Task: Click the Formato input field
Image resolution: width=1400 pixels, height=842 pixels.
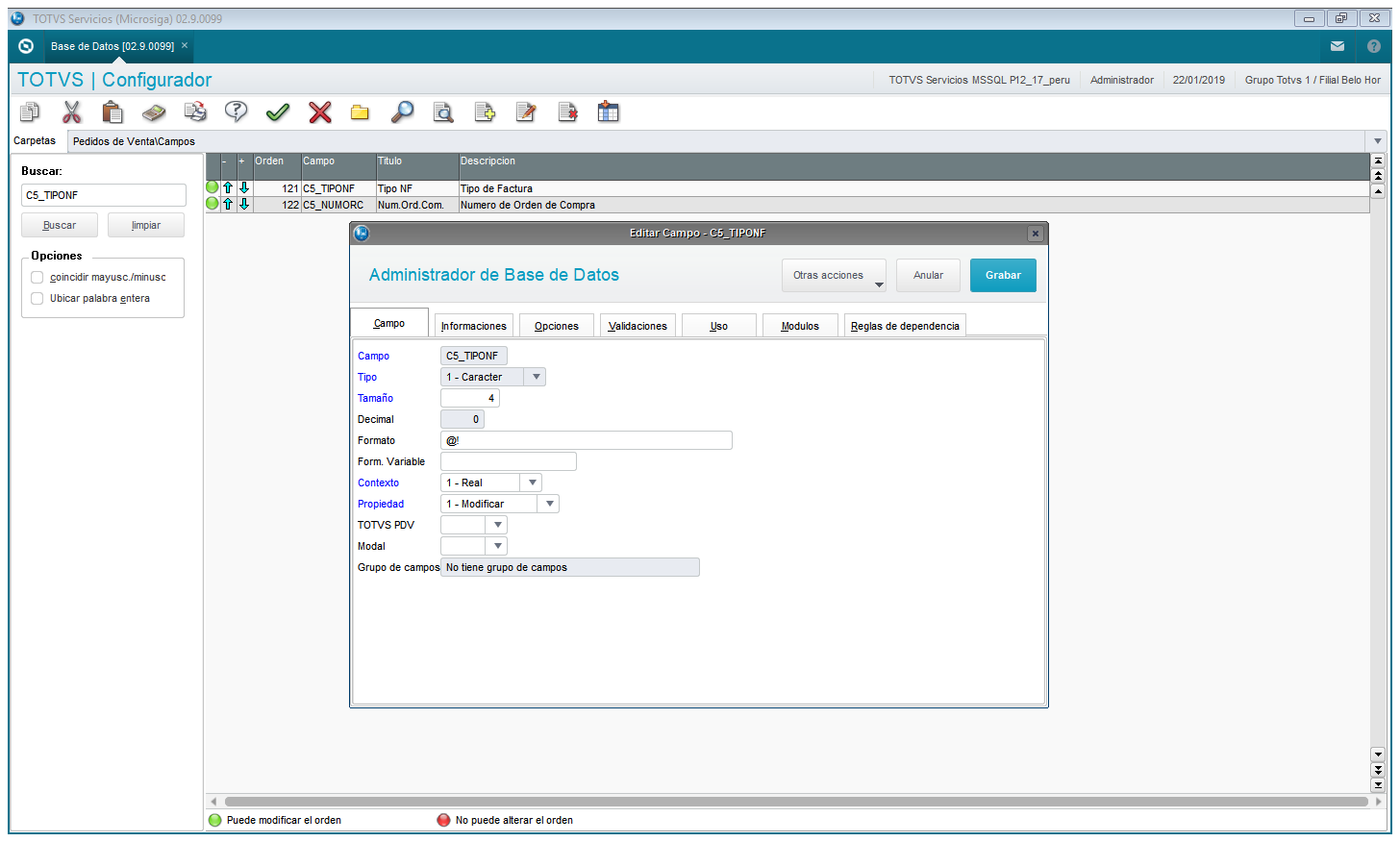Action: 587,440
